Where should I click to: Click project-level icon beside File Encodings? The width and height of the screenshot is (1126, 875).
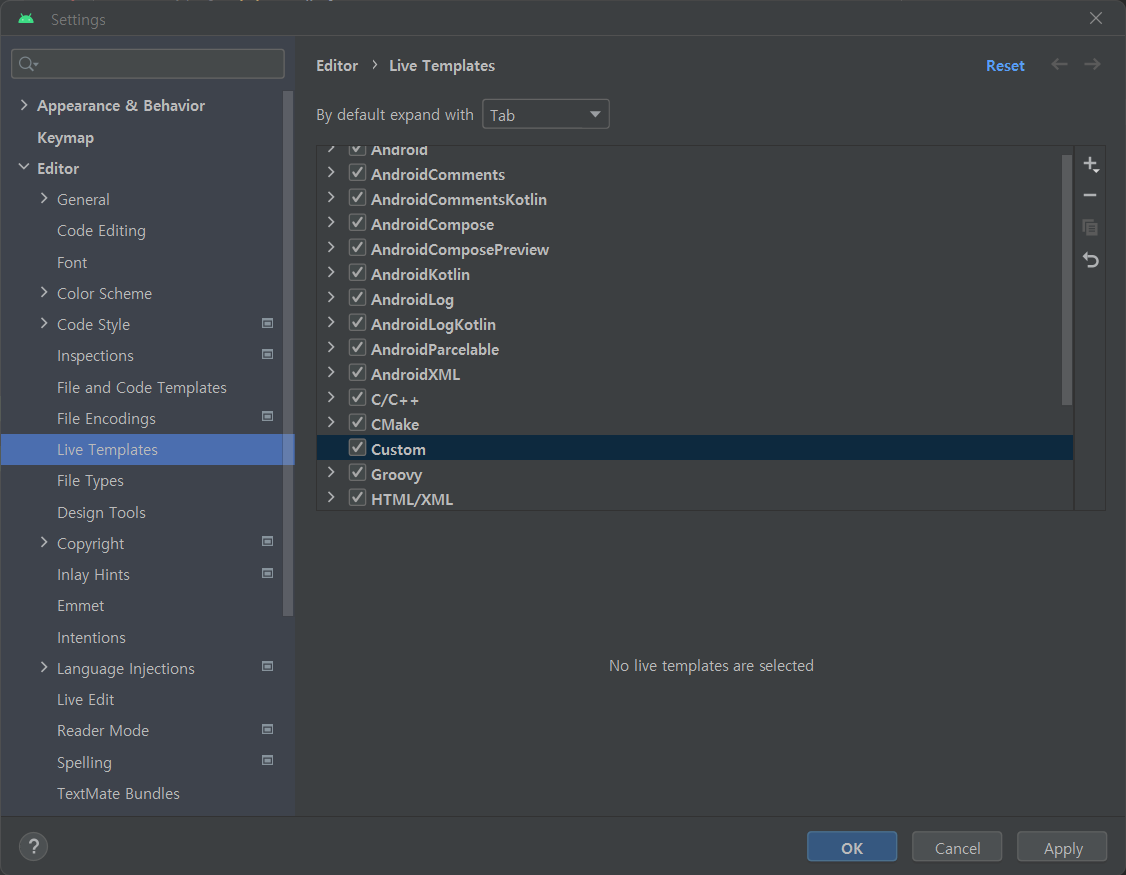[x=267, y=417]
